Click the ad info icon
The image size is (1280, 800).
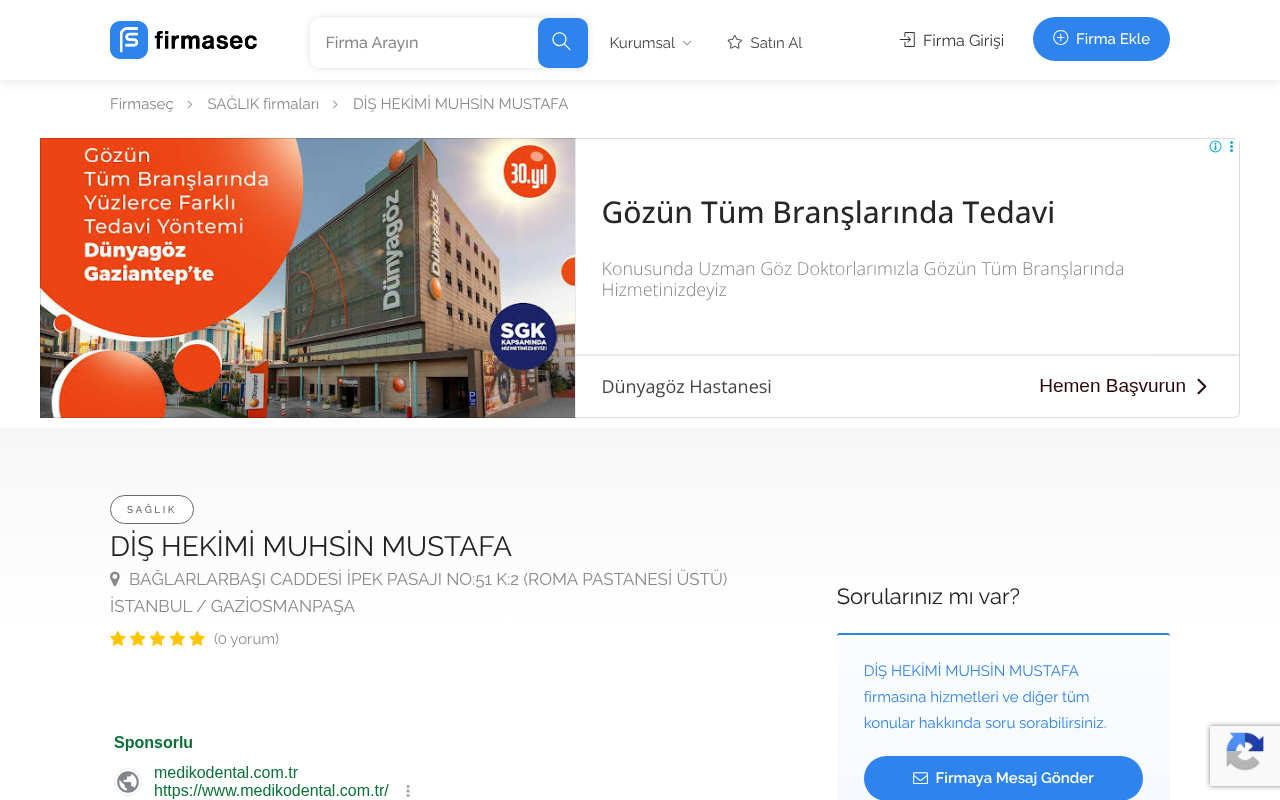1215,147
